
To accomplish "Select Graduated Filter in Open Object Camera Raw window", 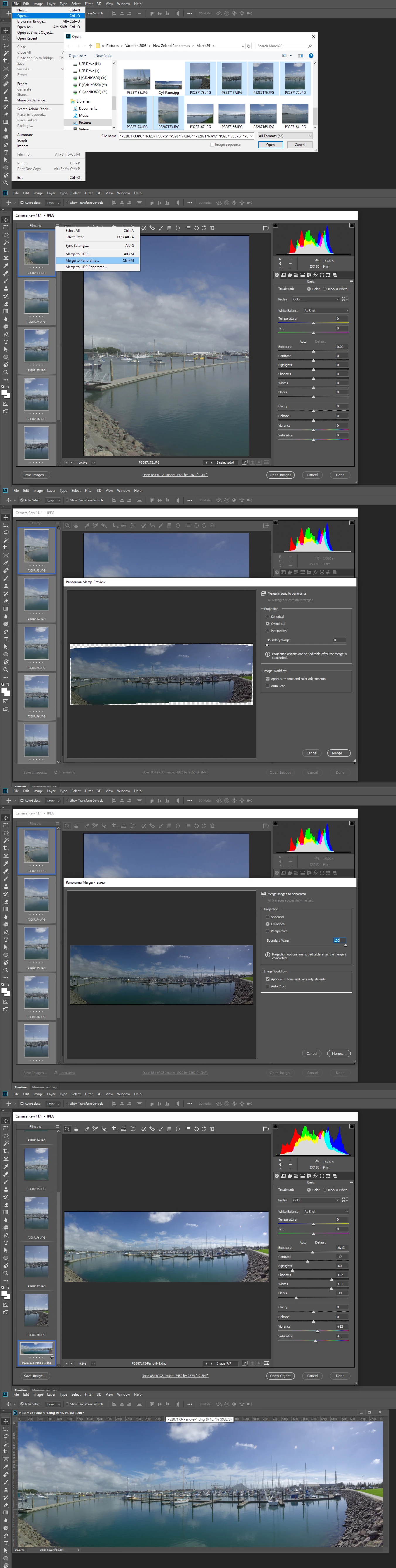I will pyautogui.click(x=169, y=1129).
